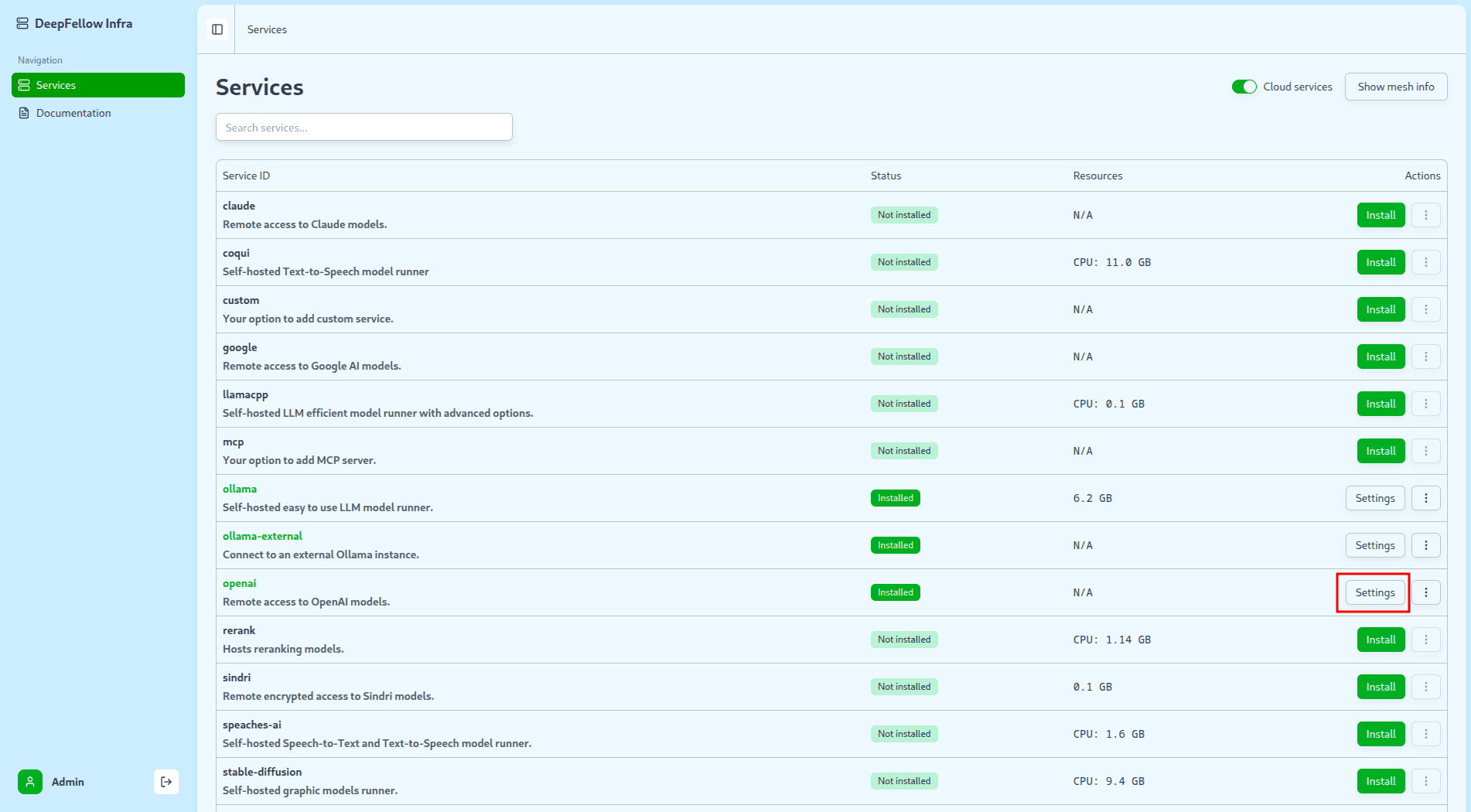Click the Resources column header
Screen dimensions: 1471x812
1097,176
